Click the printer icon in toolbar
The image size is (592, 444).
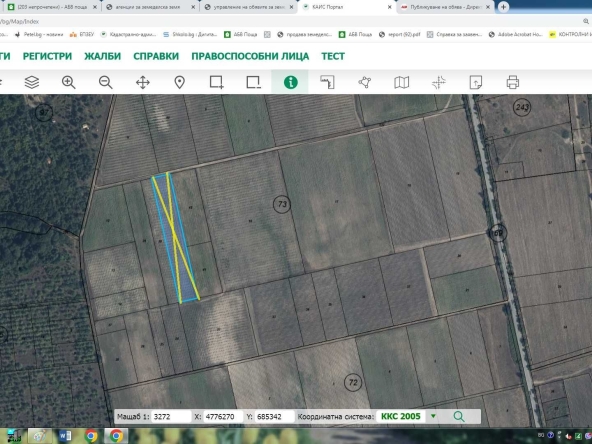(512, 82)
